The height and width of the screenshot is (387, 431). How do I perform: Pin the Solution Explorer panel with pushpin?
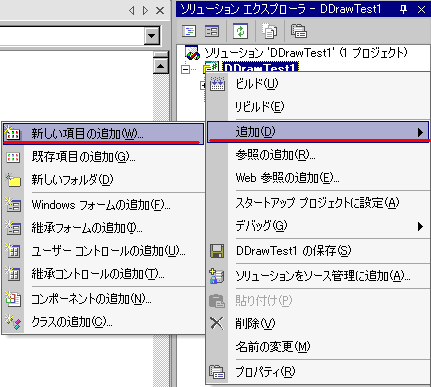(x=404, y=10)
